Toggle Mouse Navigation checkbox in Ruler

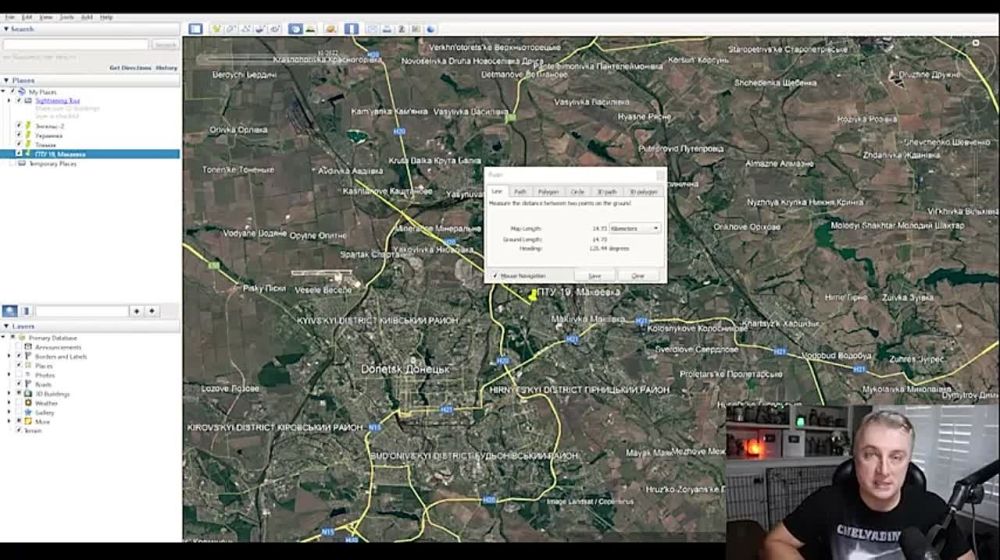tap(495, 276)
